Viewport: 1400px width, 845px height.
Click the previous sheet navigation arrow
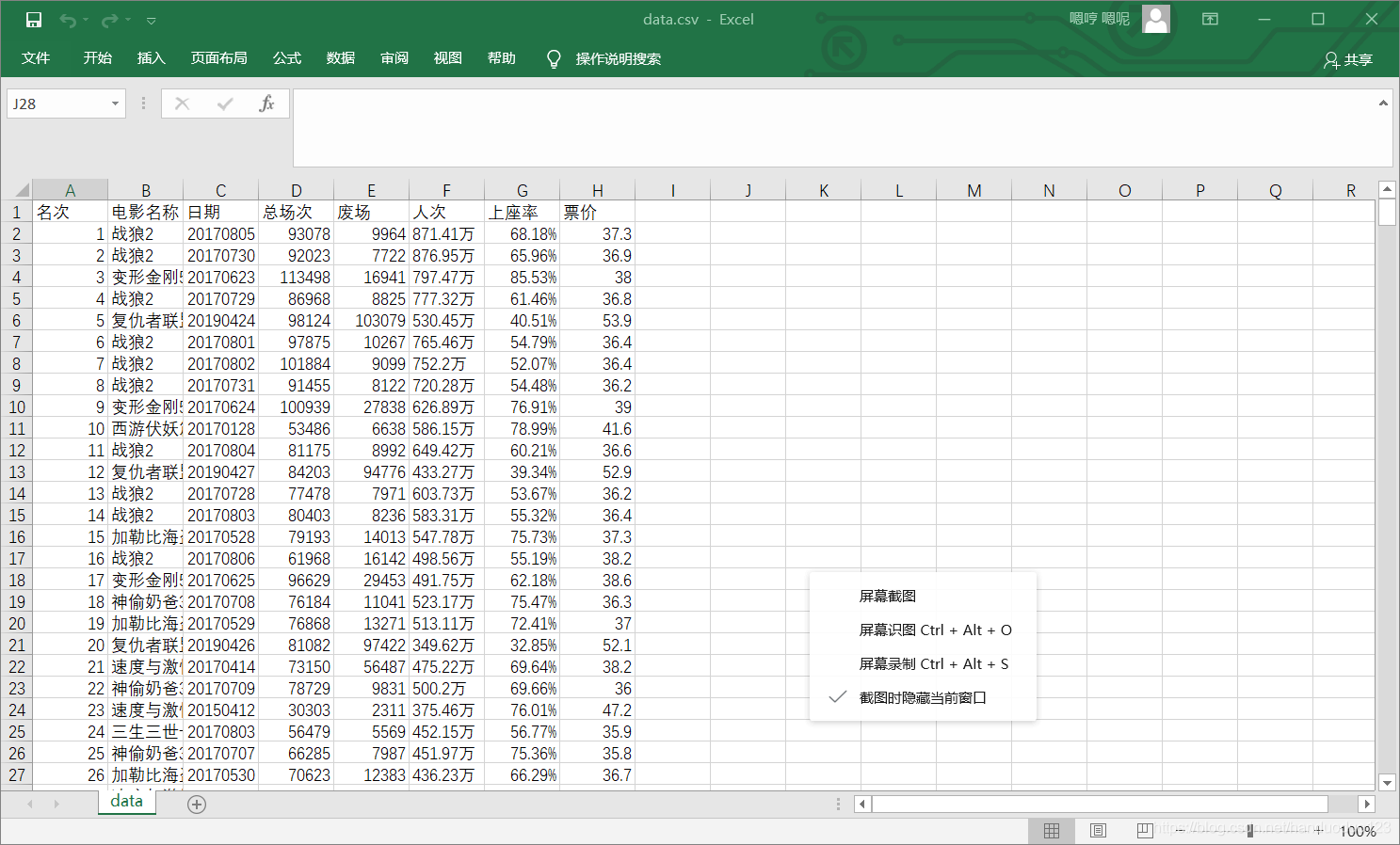click(30, 805)
